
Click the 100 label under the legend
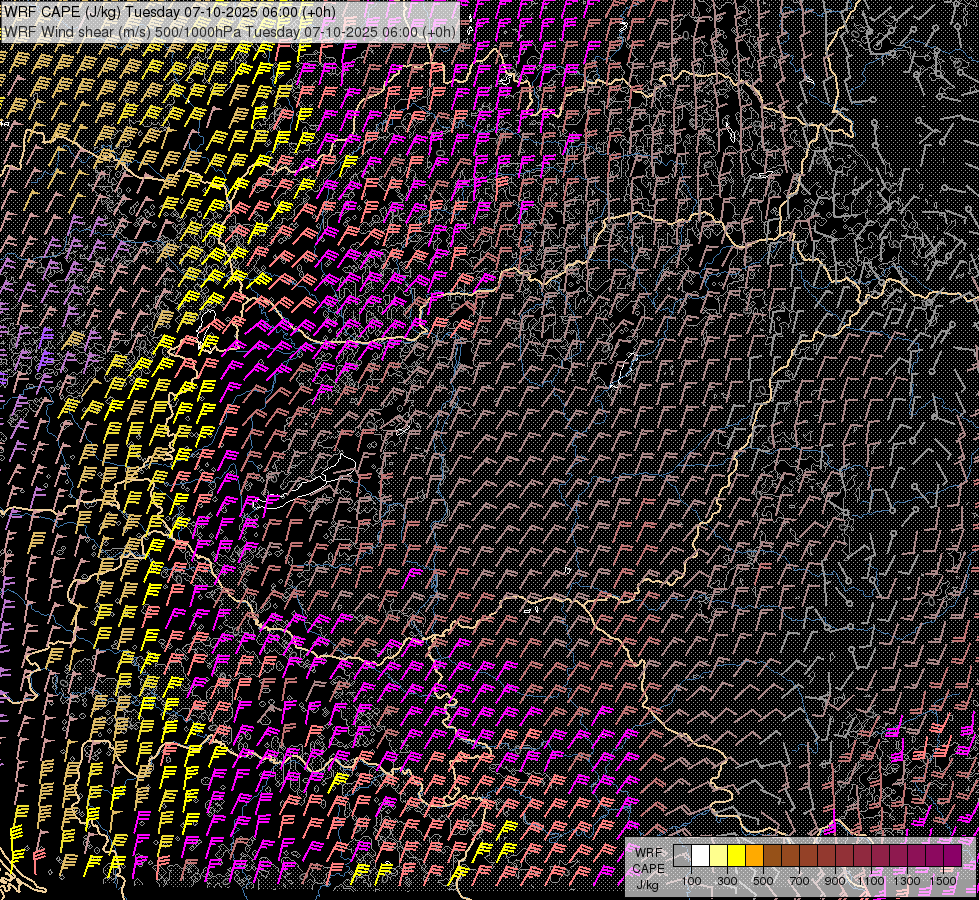691,880
